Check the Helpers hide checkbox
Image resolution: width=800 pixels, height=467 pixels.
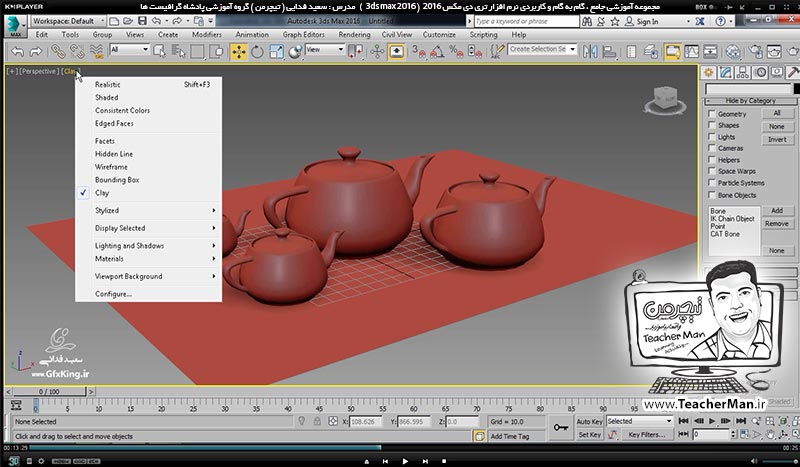click(x=711, y=159)
